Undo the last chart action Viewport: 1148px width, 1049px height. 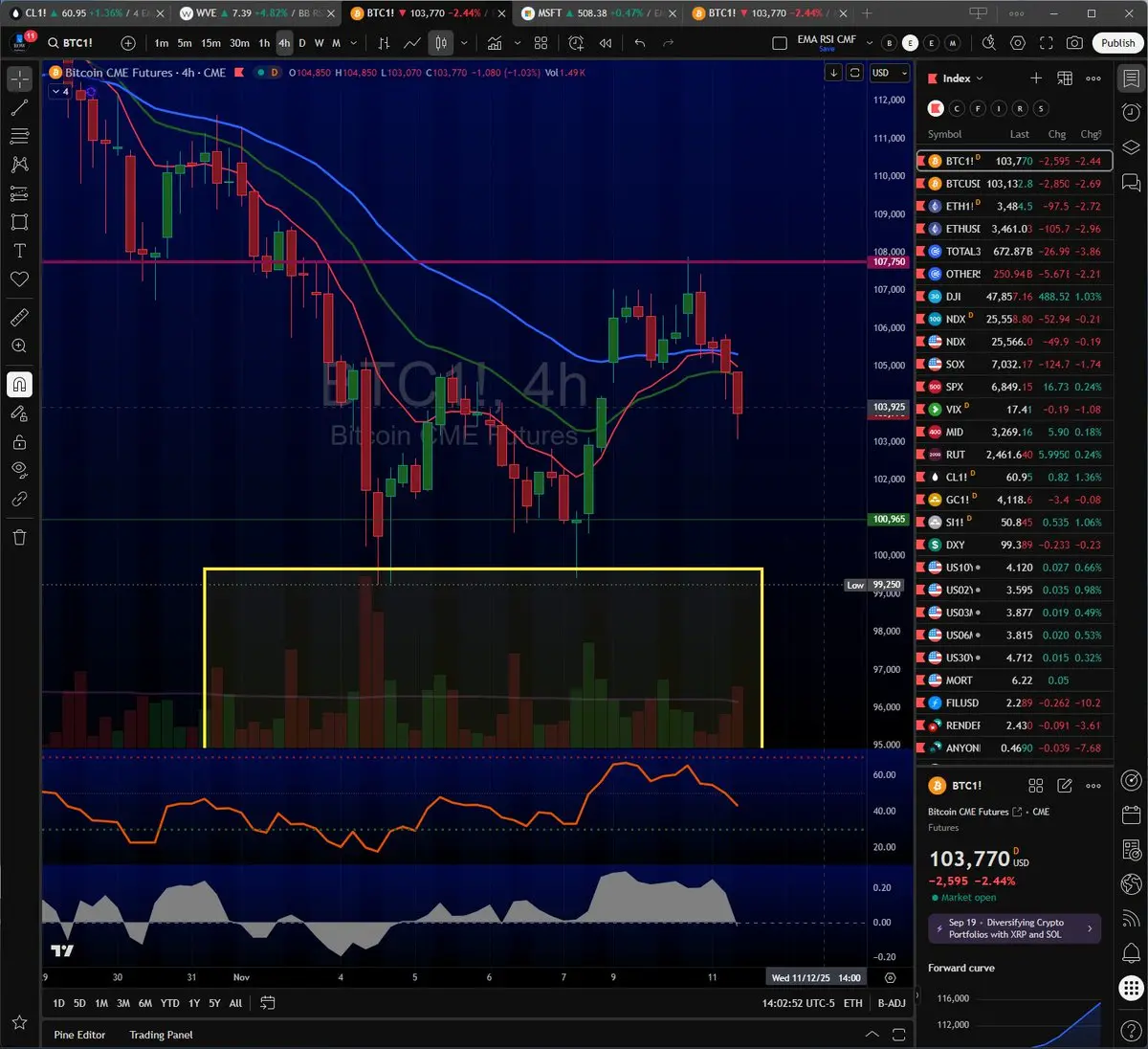click(640, 43)
